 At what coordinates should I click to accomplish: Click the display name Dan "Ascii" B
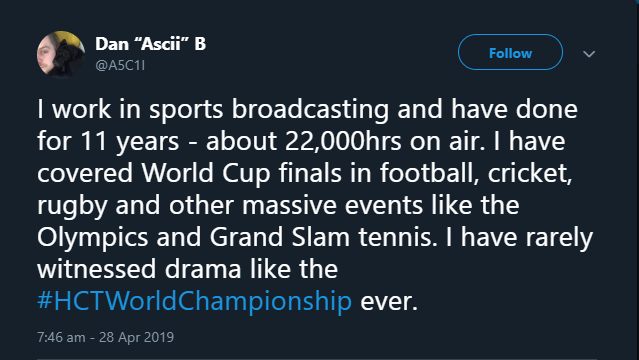[150, 44]
